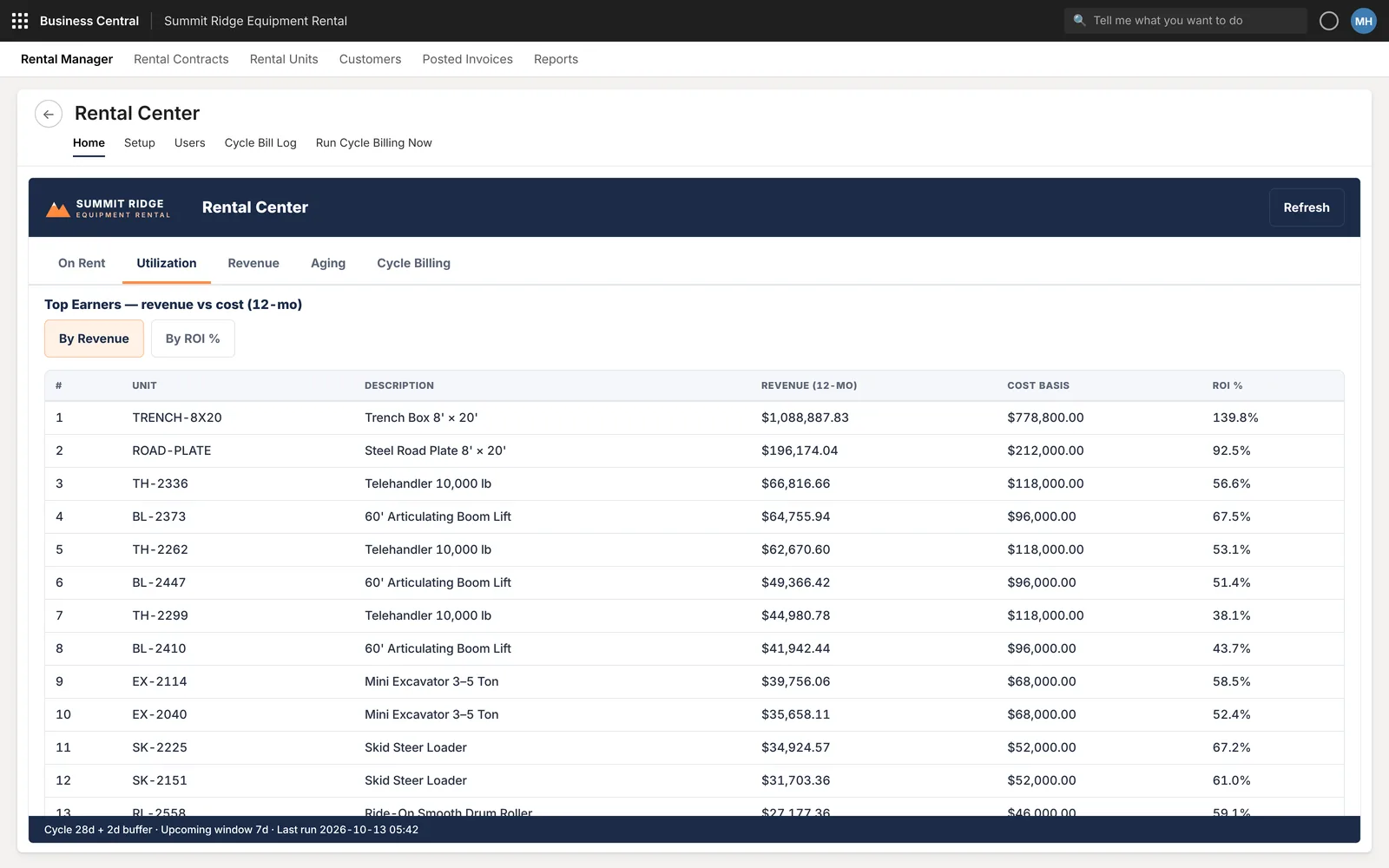The width and height of the screenshot is (1389, 868).
Task: Toggle sorting By ROI %
Action: pos(193,339)
